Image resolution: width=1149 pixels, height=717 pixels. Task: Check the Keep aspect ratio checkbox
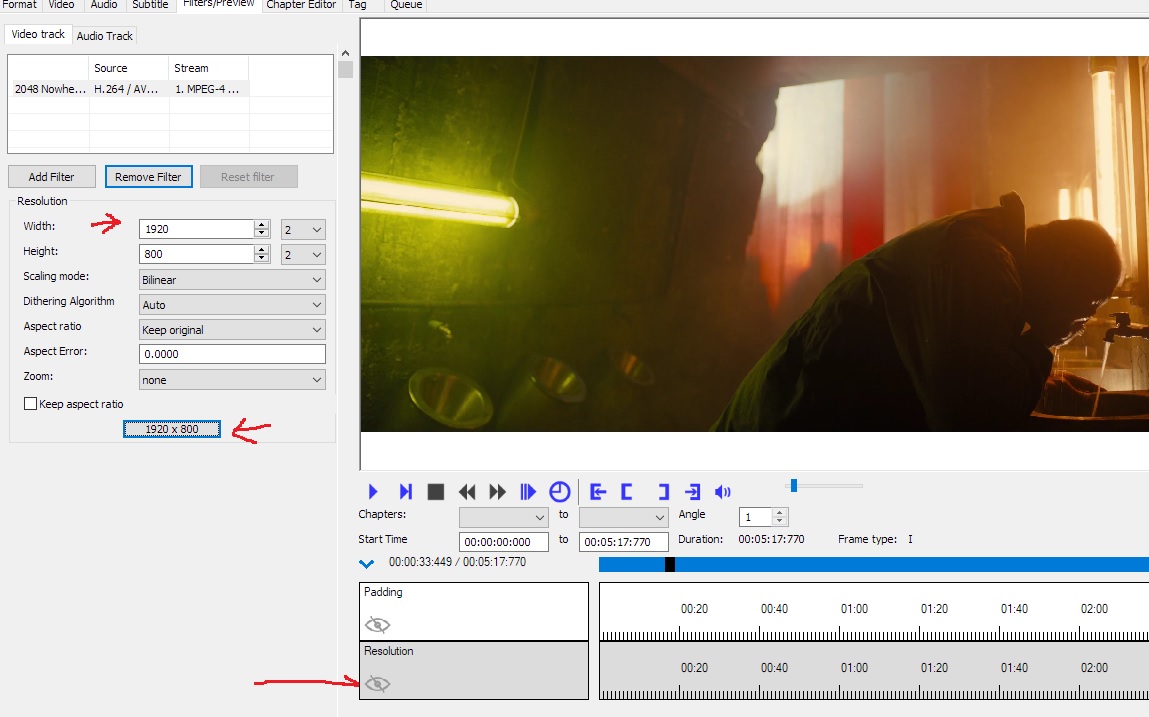pyautogui.click(x=31, y=403)
